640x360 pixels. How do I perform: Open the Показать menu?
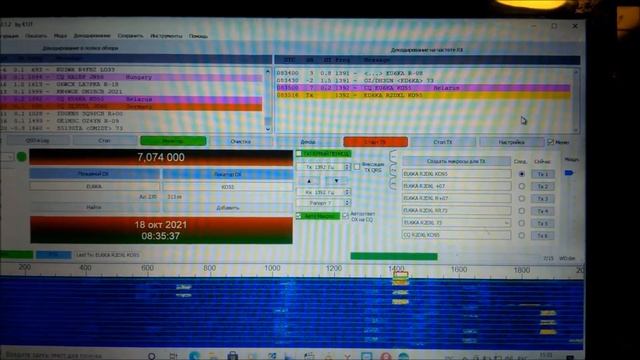click(36, 36)
